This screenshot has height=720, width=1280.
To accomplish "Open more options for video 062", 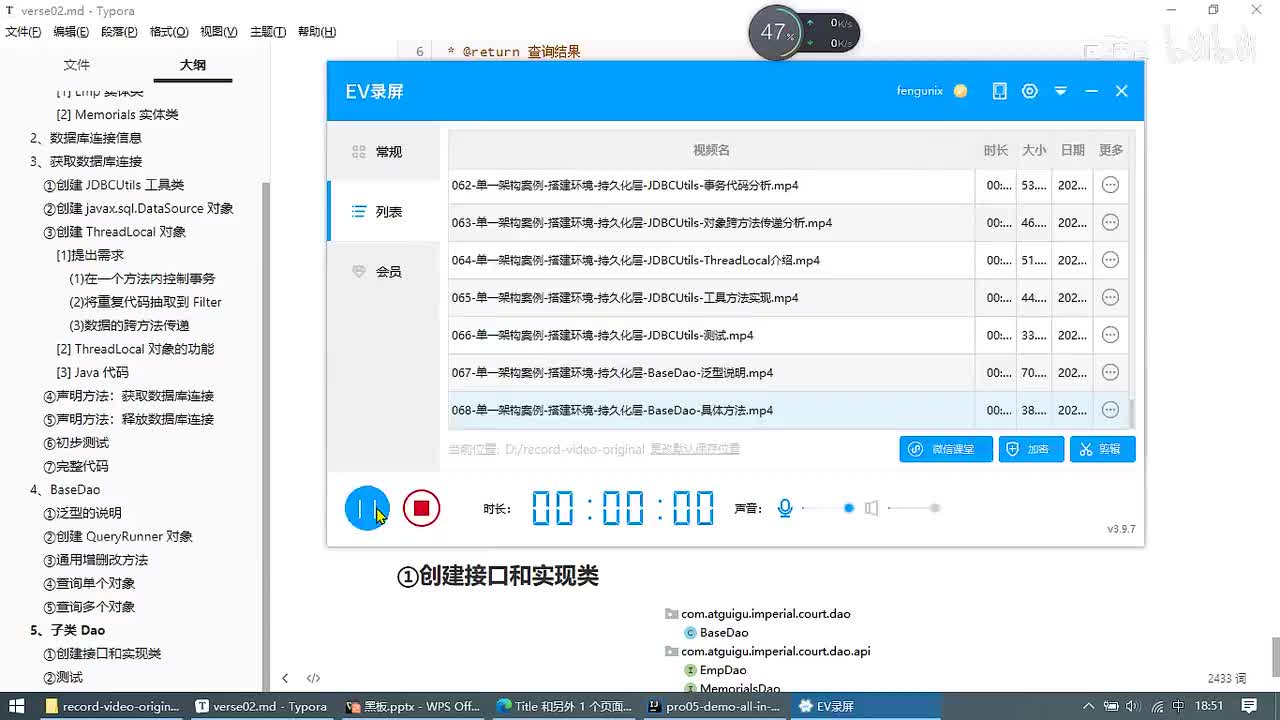I will point(1110,185).
